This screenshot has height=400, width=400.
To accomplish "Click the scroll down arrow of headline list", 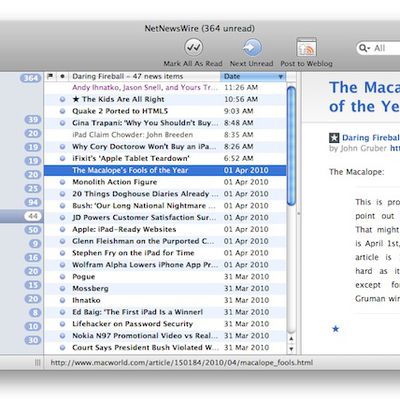I will (291, 349).
